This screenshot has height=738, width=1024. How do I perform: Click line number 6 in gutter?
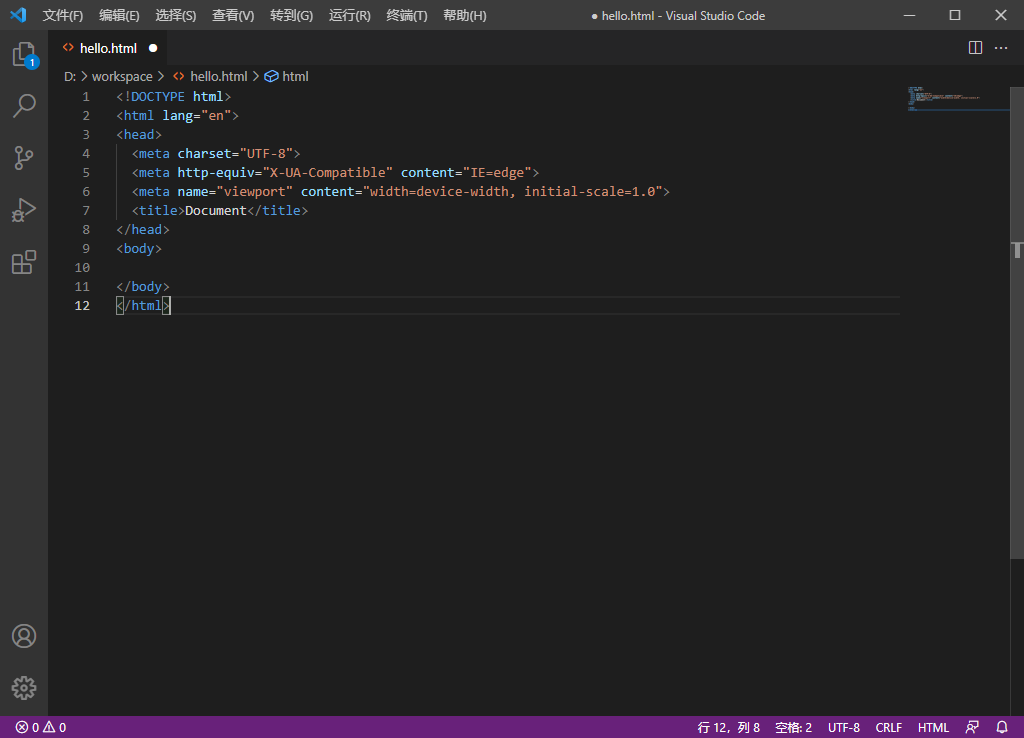[86, 191]
